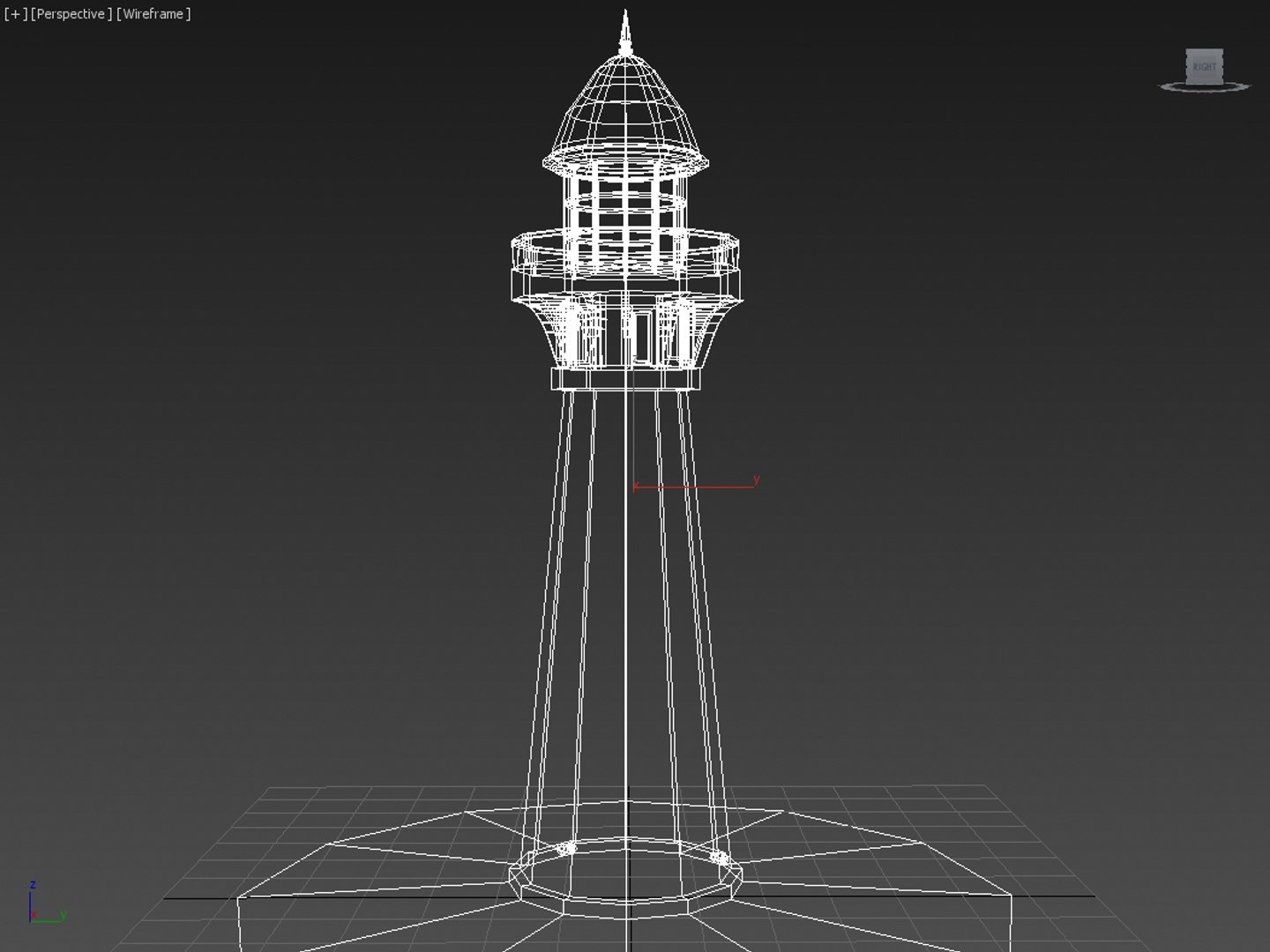Open the Wireframe shading menu
This screenshot has height=952, width=1270.
pos(153,14)
